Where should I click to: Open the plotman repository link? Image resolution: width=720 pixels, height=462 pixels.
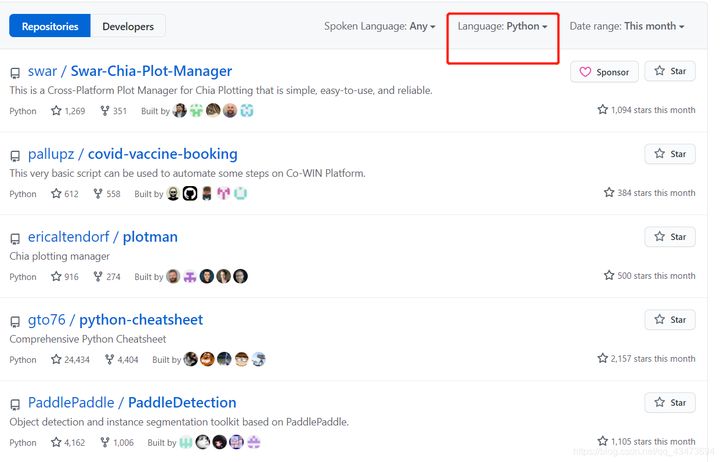pyautogui.click(x=150, y=237)
